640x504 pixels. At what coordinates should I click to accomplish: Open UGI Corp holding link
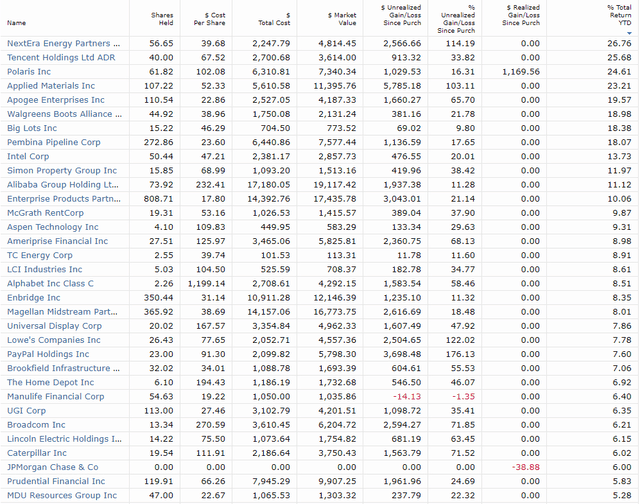coord(26,411)
